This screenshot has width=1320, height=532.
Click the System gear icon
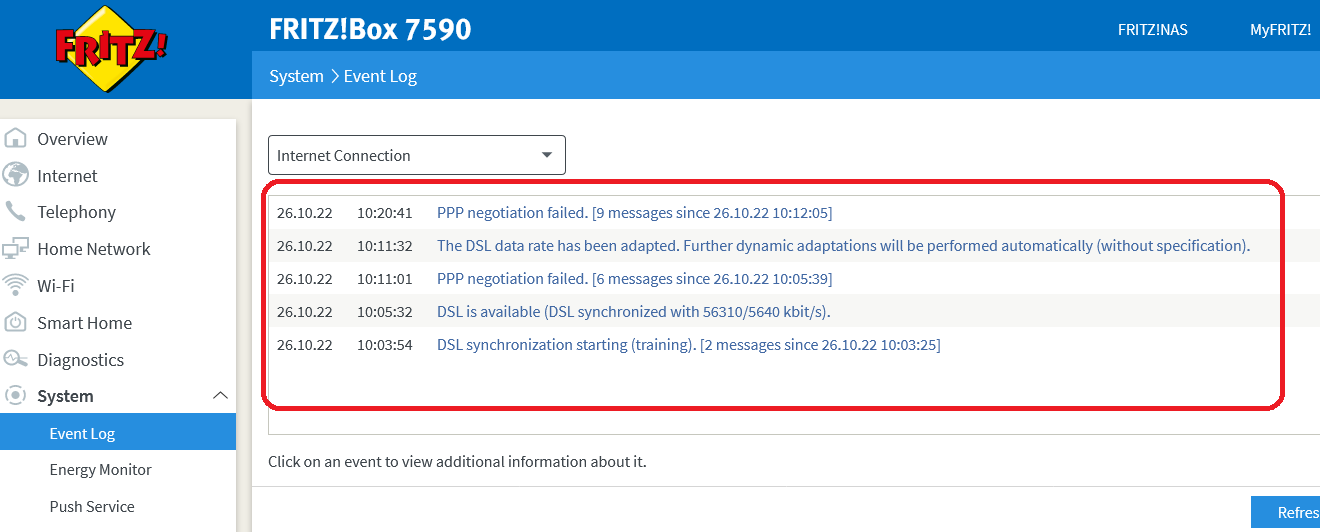pos(16,396)
